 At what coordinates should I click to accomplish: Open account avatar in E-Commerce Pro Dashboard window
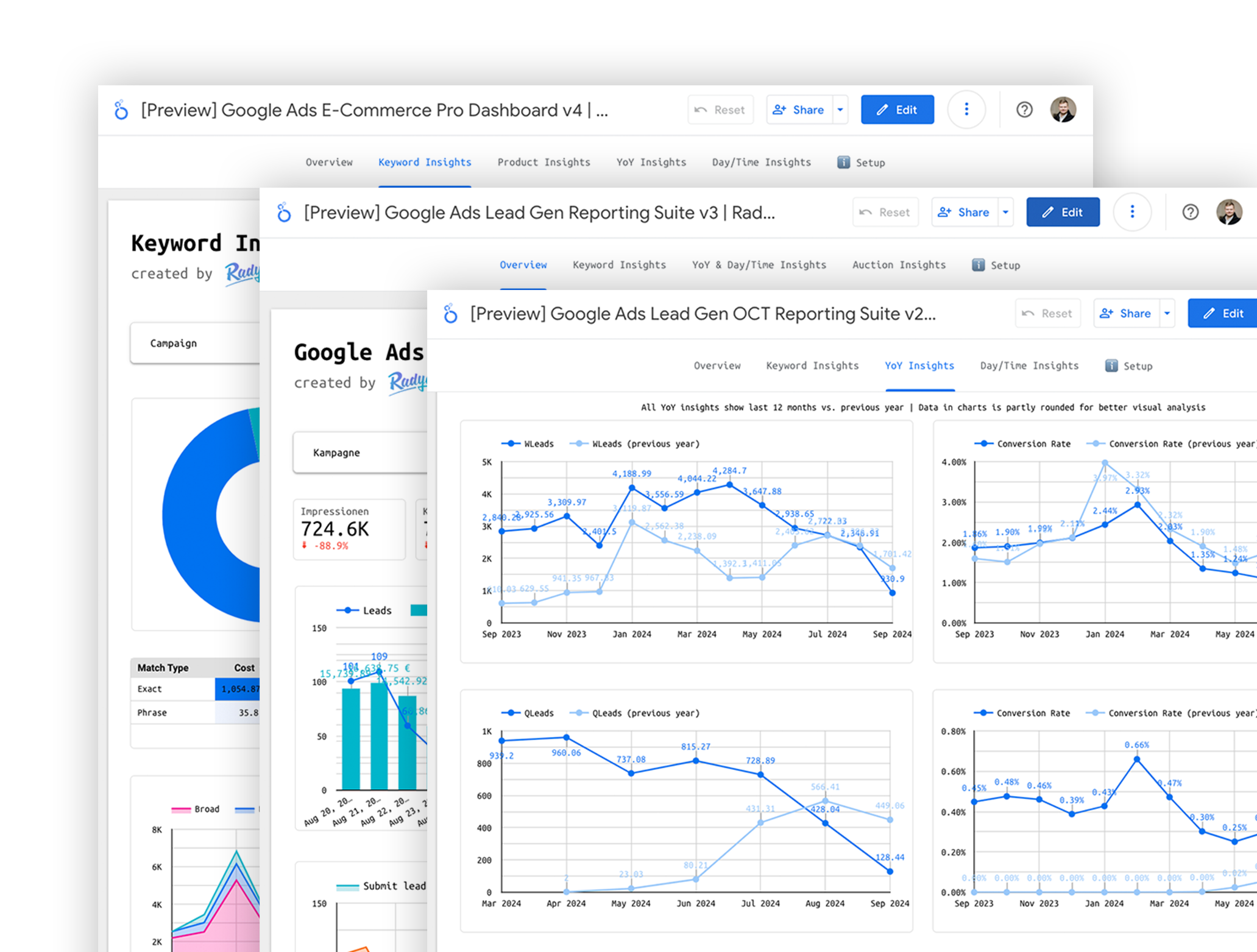pos(1063,110)
